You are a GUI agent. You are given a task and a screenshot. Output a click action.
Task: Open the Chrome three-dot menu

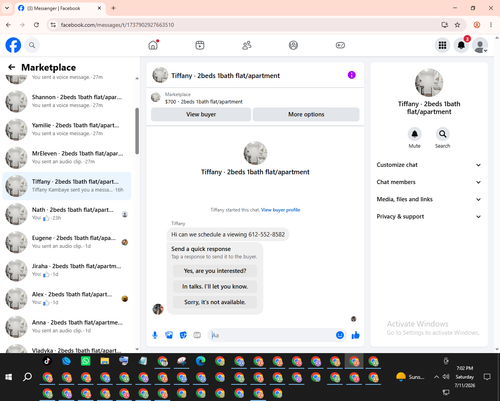pos(491,25)
